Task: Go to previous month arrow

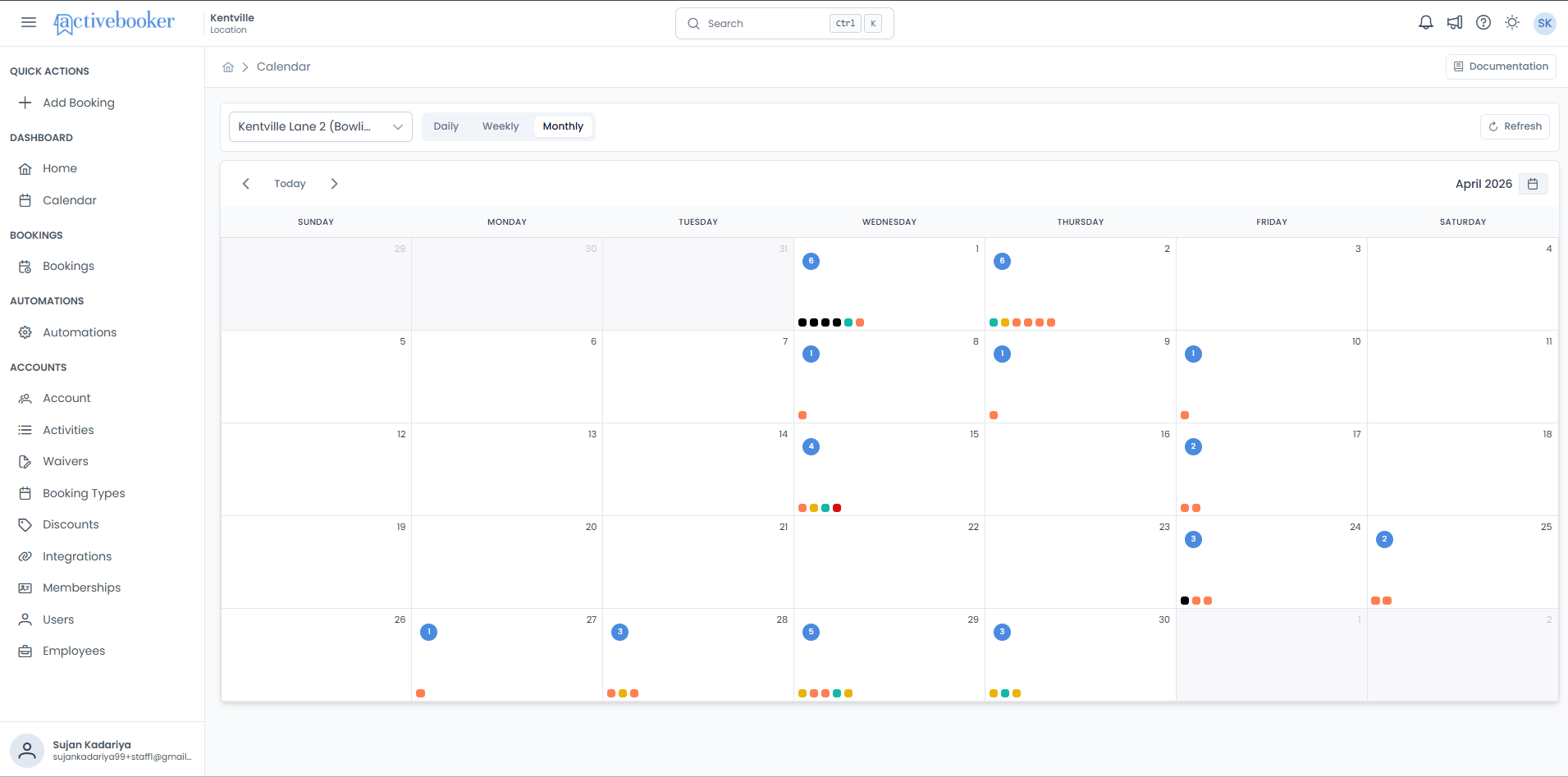Action: (x=246, y=184)
